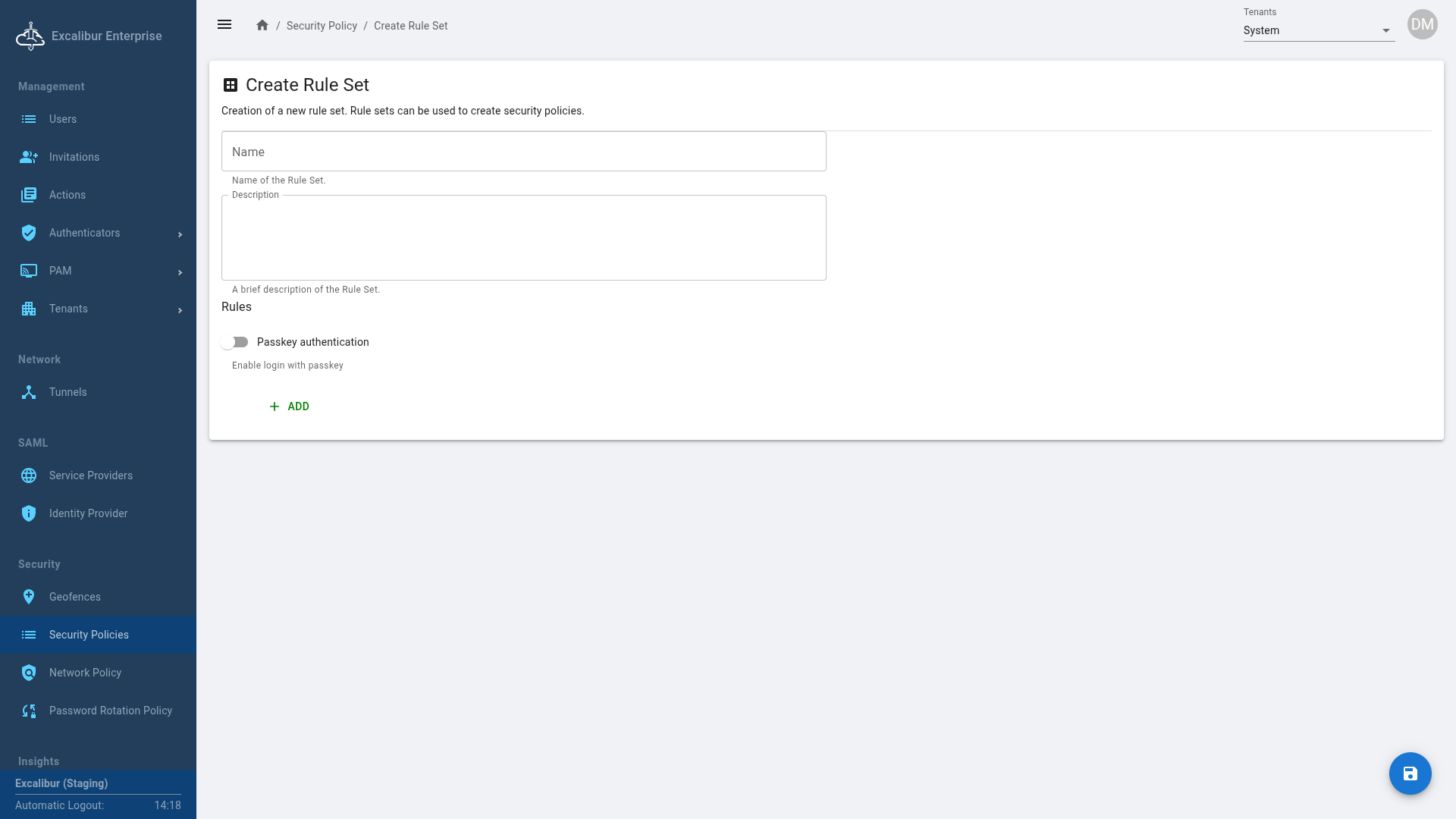Click the Geofences pin icon
This screenshot has width=1456, height=819.
pyautogui.click(x=29, y=597)
